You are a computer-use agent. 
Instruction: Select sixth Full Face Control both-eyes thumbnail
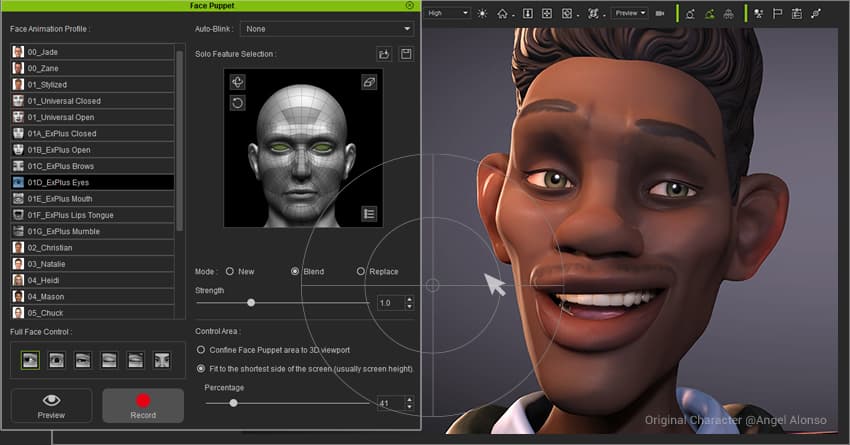162,360
